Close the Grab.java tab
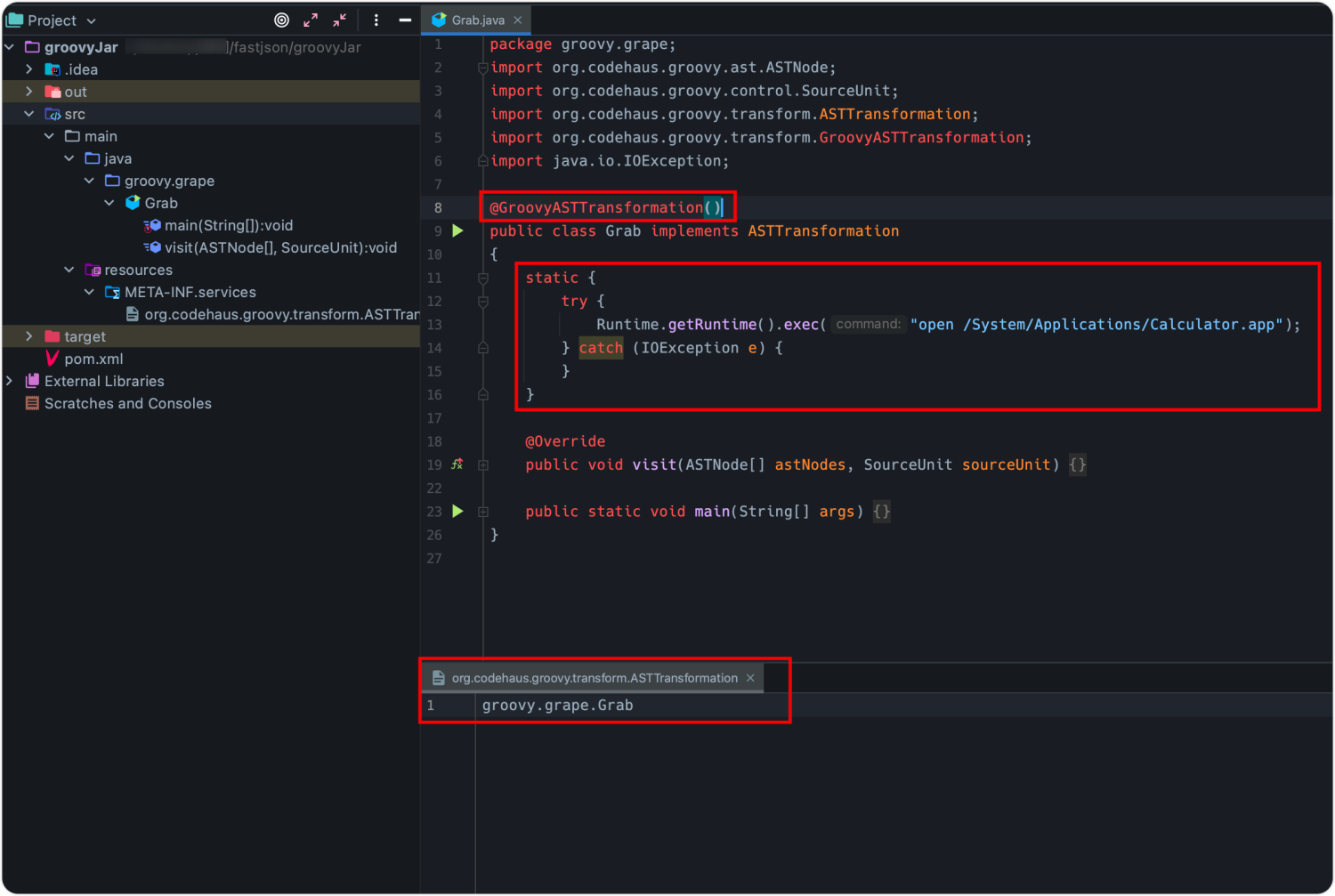The image size is (1335, 896). coord(518,20)
